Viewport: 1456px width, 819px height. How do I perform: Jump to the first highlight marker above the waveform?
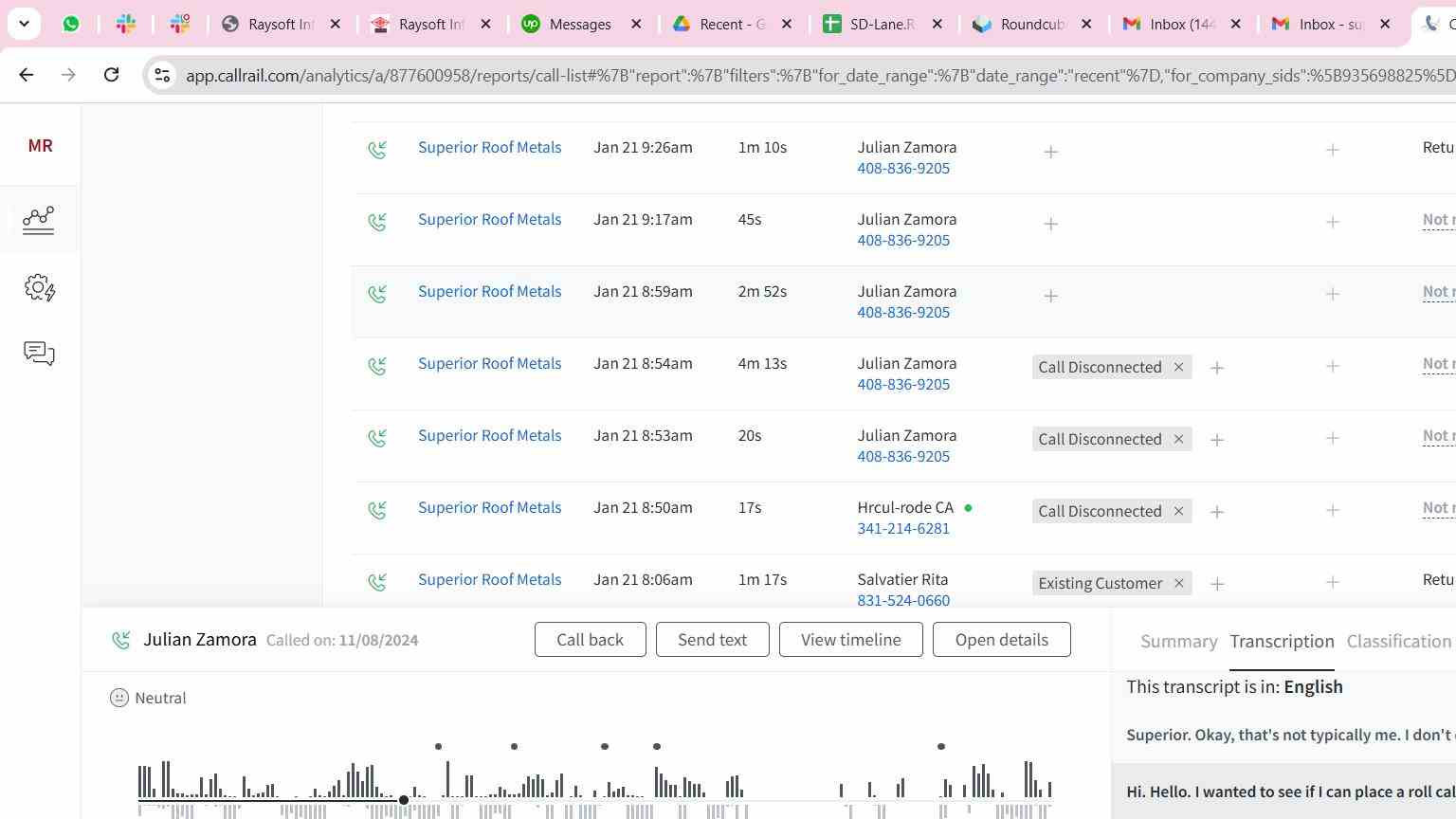pyautogui.click(x=438, y=746)
